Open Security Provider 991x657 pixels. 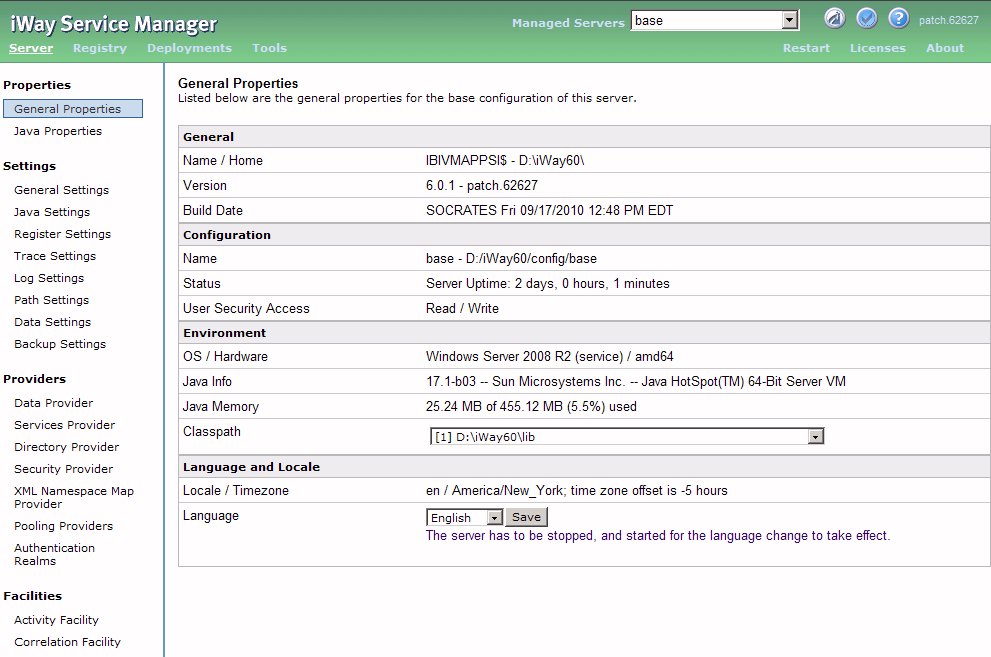click(63, 469)
